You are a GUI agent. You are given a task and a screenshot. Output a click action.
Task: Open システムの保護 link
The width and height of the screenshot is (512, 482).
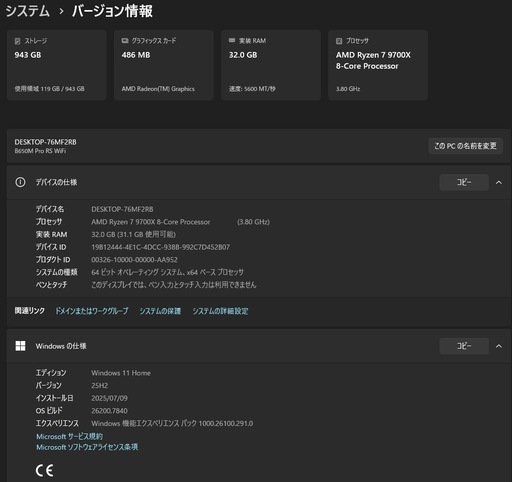160,311
